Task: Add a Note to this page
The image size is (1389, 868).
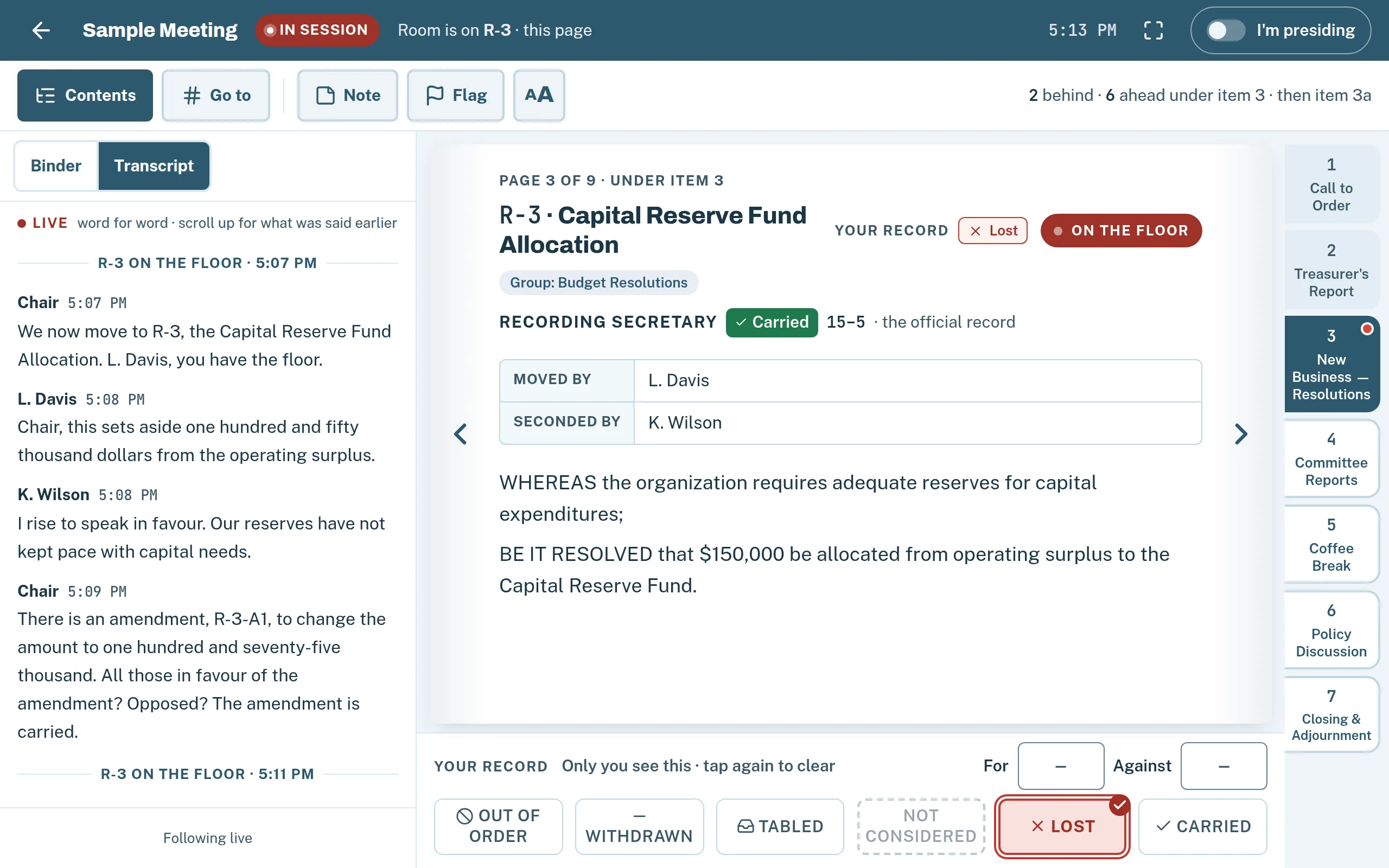Action: click(347, 95)
